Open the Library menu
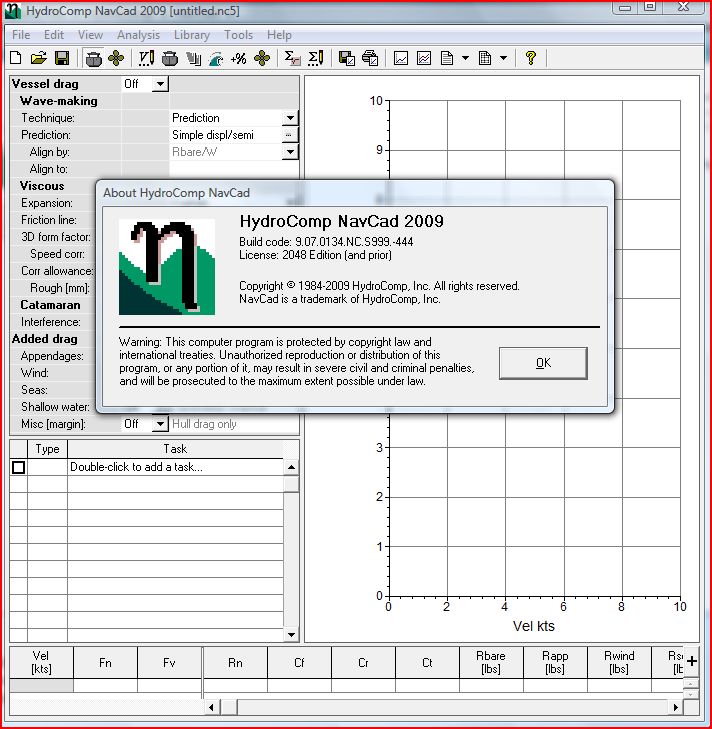The width and height of the screenshot is (712, 729). [x=192, y=35]
